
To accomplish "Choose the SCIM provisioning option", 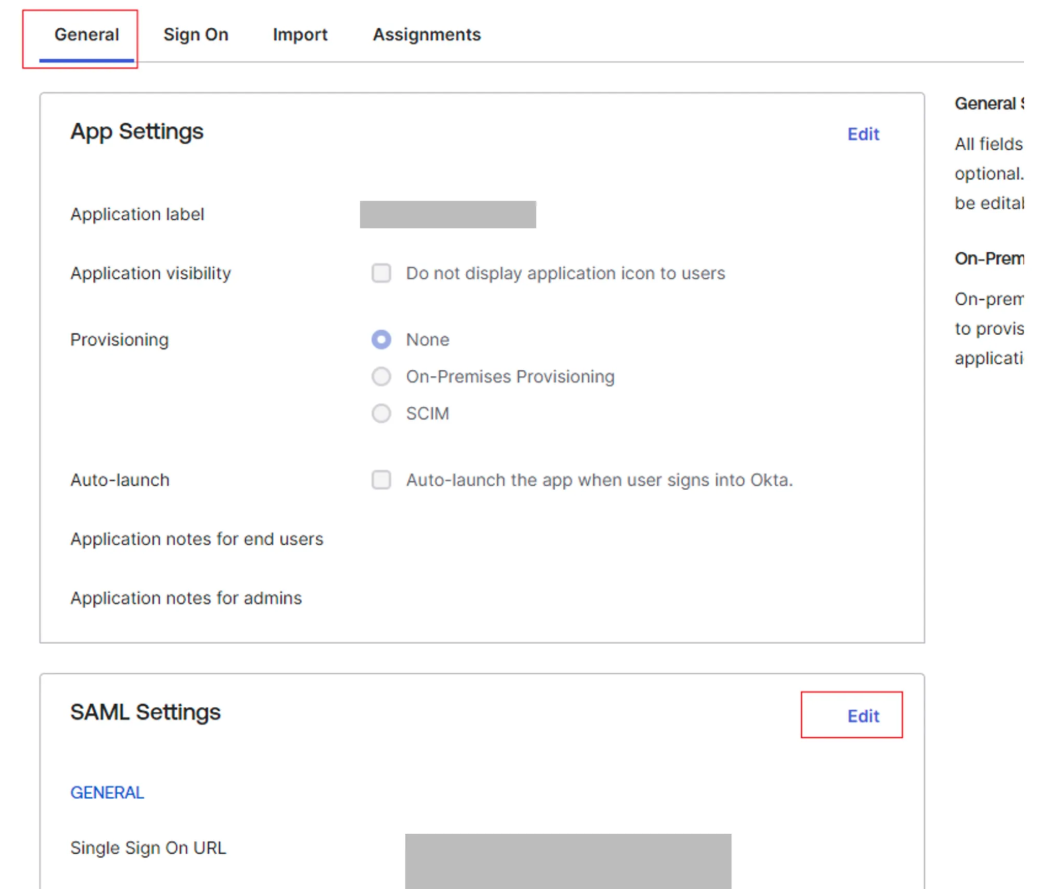I will (381, 413).
